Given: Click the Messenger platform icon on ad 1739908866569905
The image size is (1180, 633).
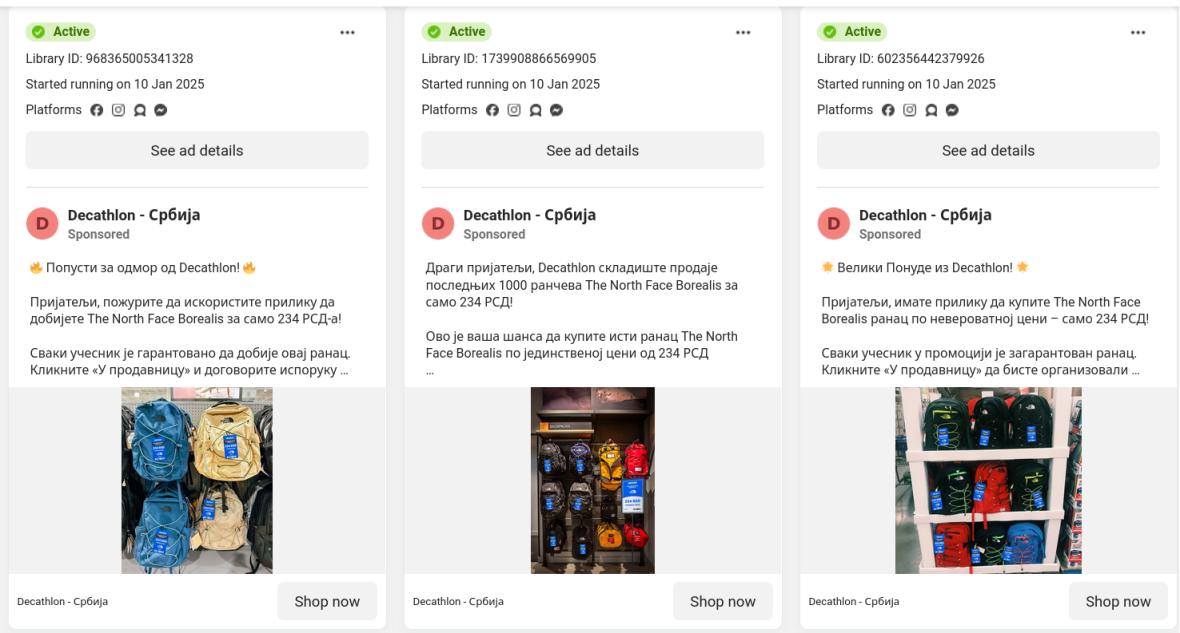Looking at the screenshot, I should click(556, 110).
